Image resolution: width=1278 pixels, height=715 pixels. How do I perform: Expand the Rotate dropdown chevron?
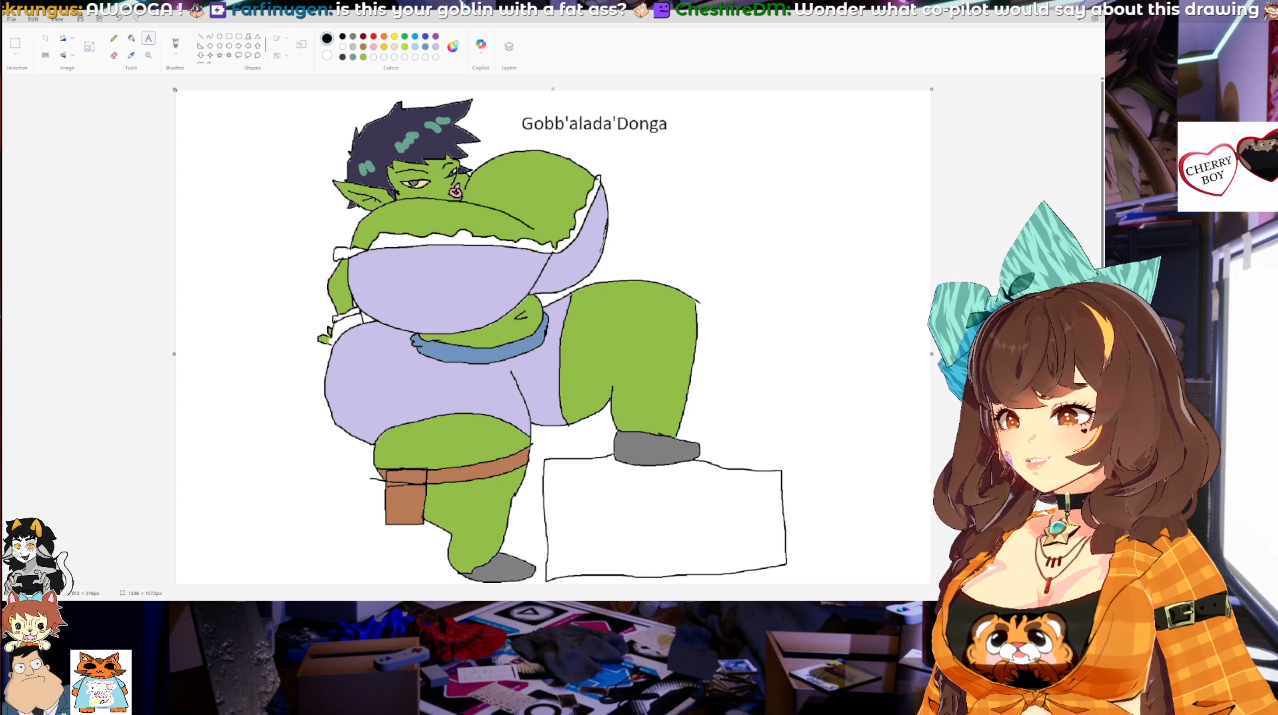click(73, 38)
